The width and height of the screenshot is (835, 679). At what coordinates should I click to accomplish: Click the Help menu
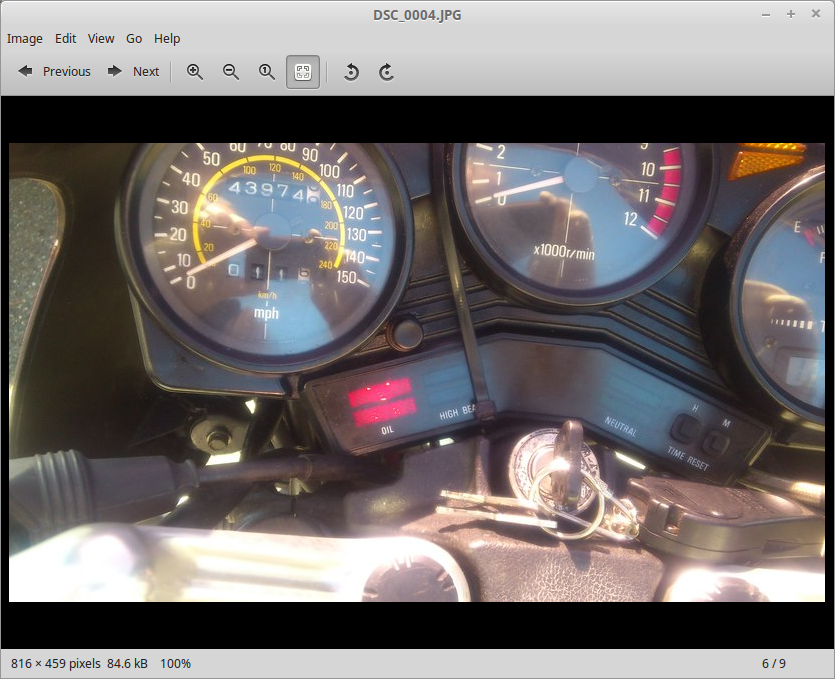pos(167,38)
